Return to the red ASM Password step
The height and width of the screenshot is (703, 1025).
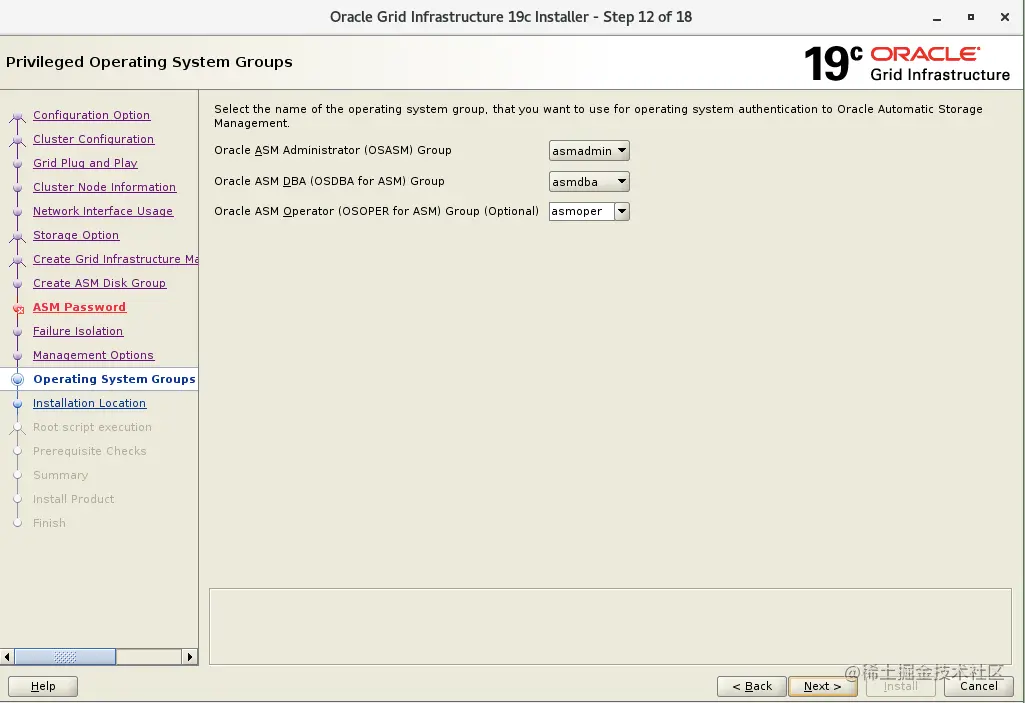[79, 307]
